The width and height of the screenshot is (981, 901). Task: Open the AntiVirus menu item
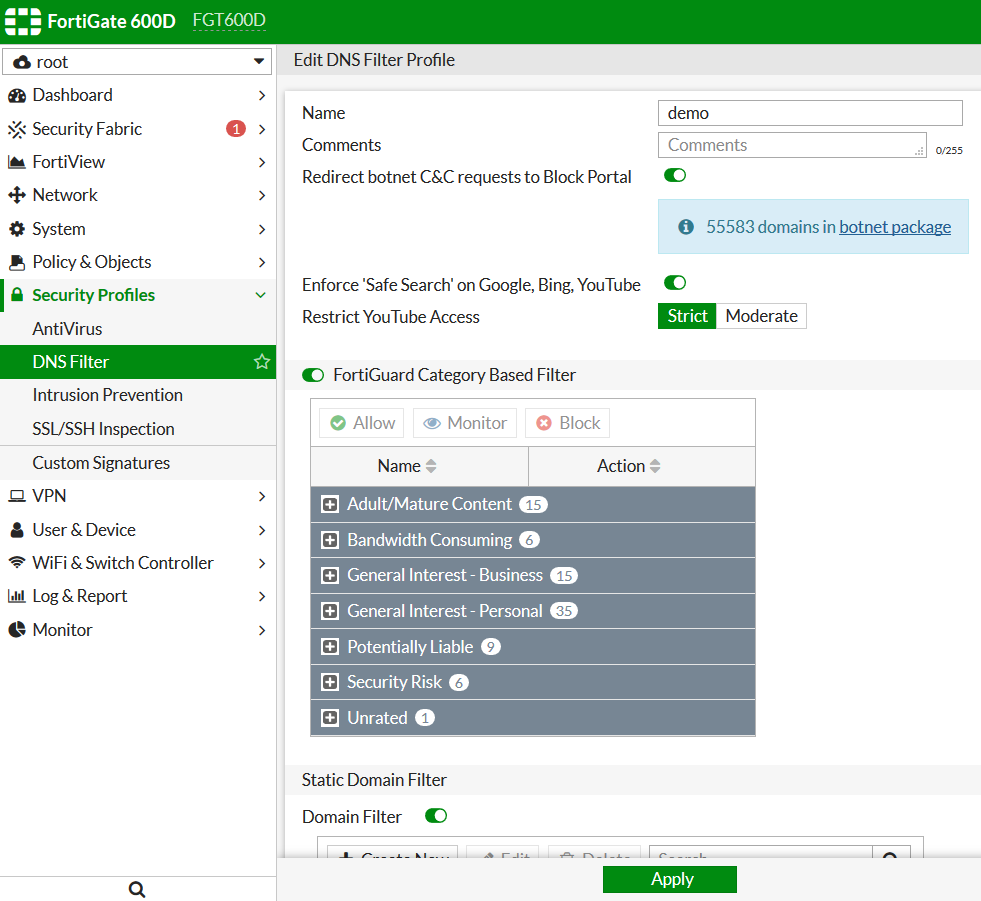[67, 329]
